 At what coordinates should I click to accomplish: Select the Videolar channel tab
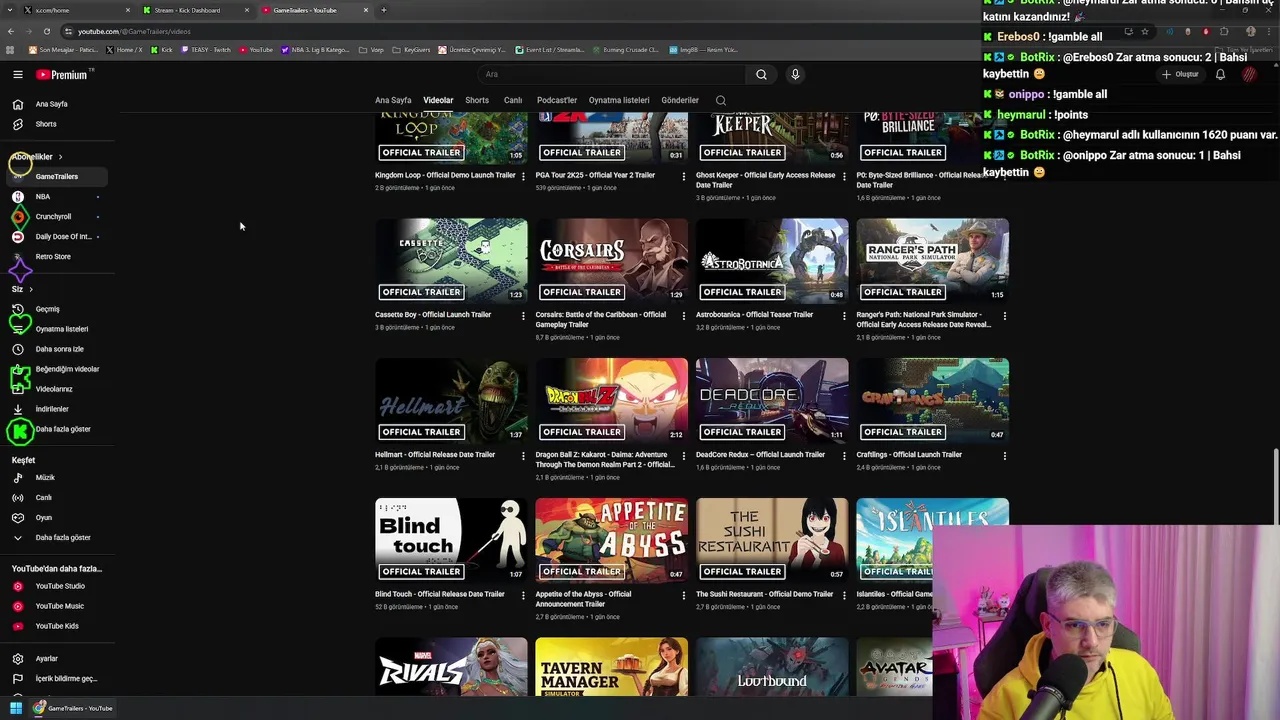click(x=438, y=100)
